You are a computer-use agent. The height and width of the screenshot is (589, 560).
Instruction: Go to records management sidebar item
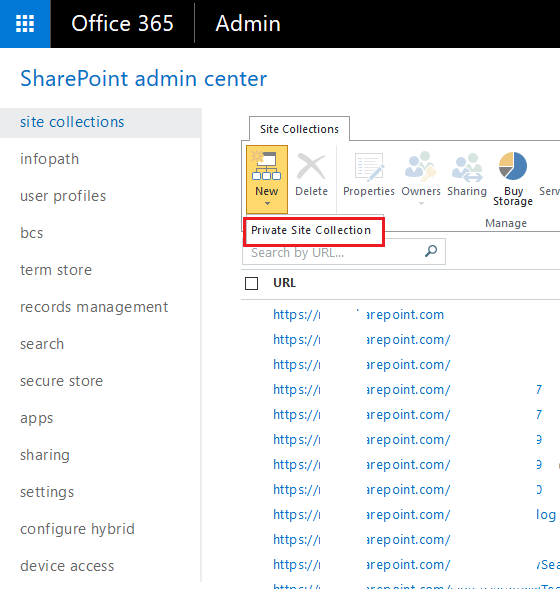[x=94, y=307]
